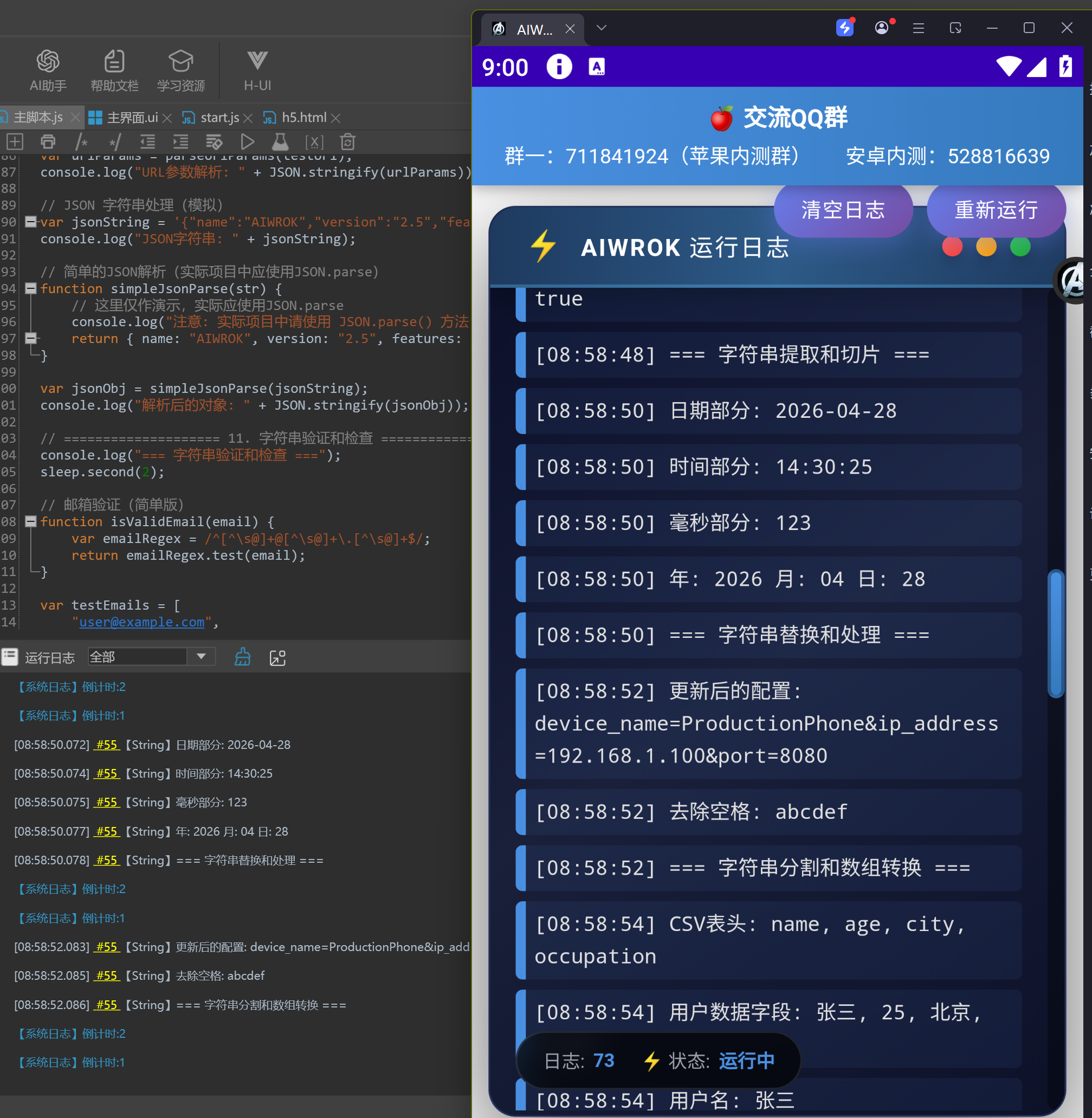Click the 运行日志 panel icon
The width and height of the screenshot is (1092, 1118).
pos(10,657)
